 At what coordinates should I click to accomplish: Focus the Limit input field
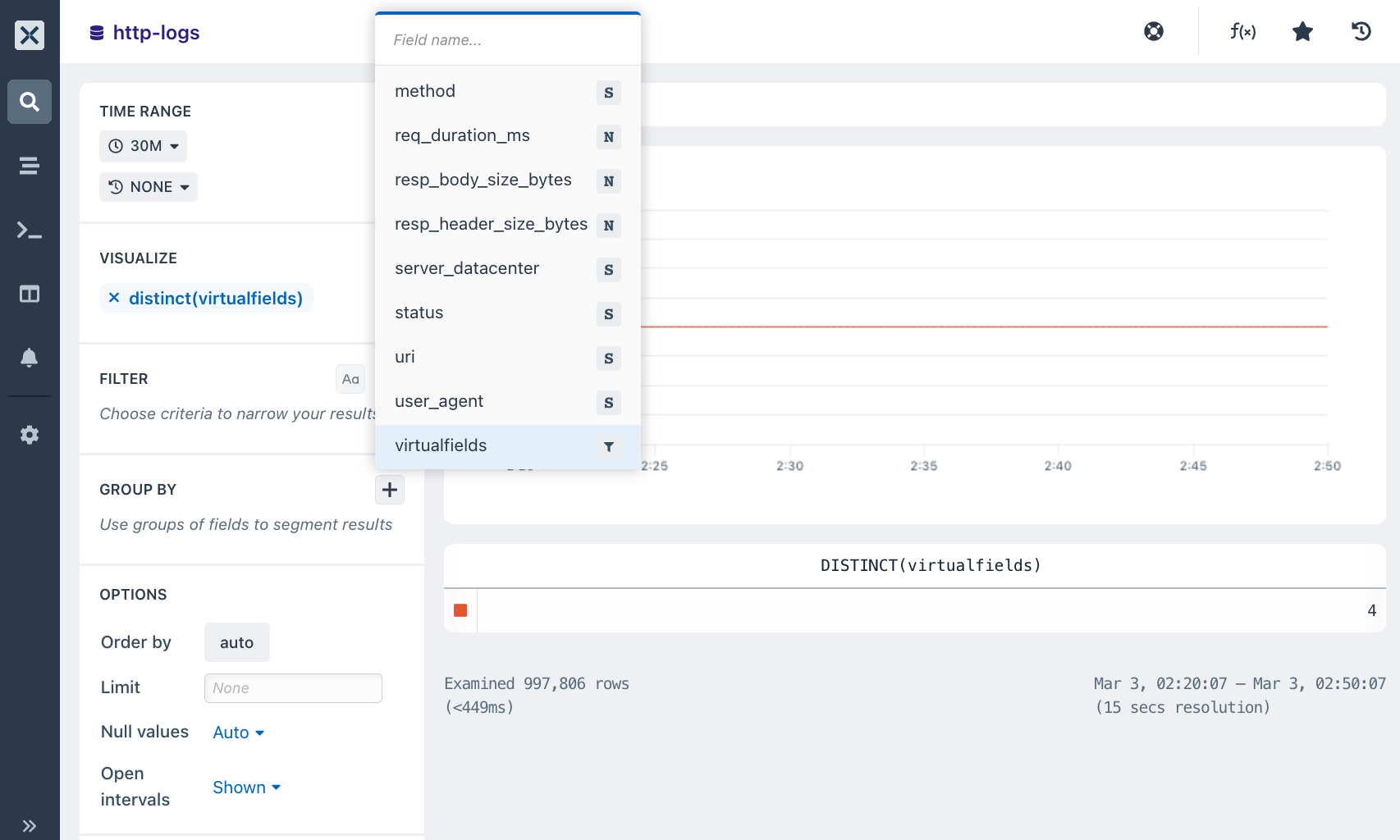[293, 688]
